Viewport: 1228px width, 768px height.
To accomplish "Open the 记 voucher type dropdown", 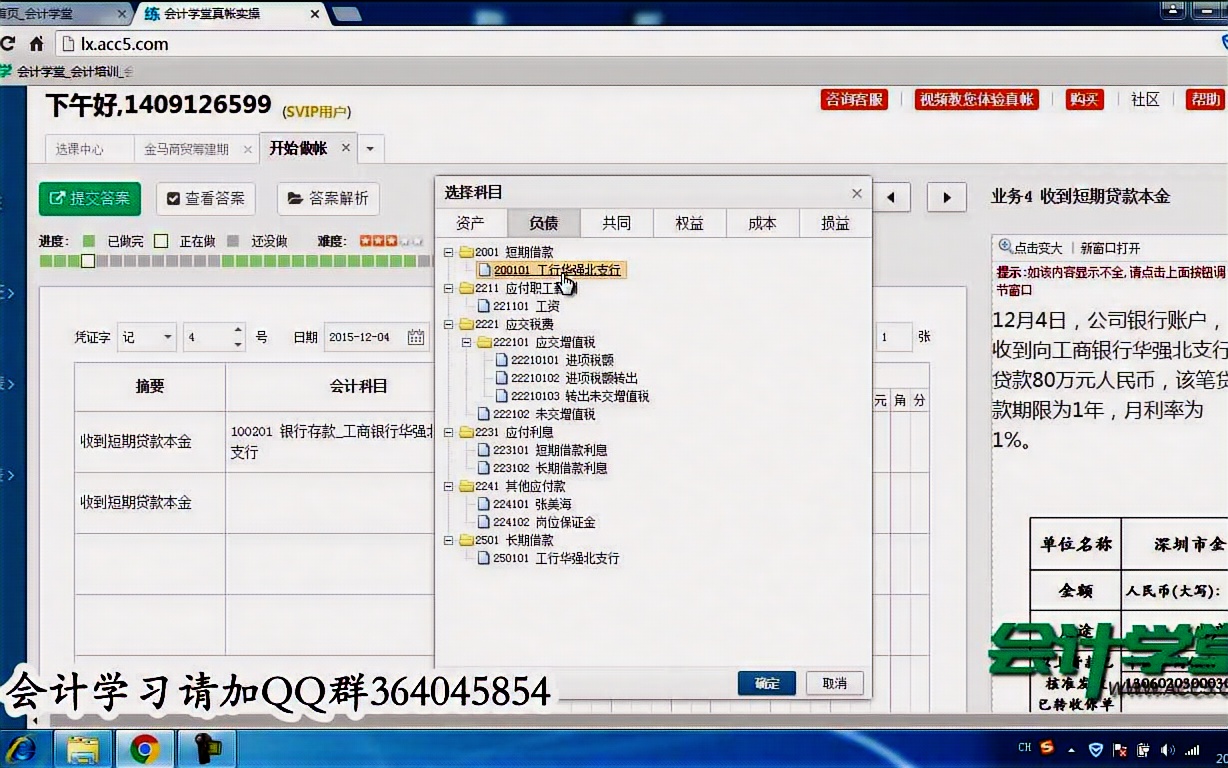I will pos(167,337).
